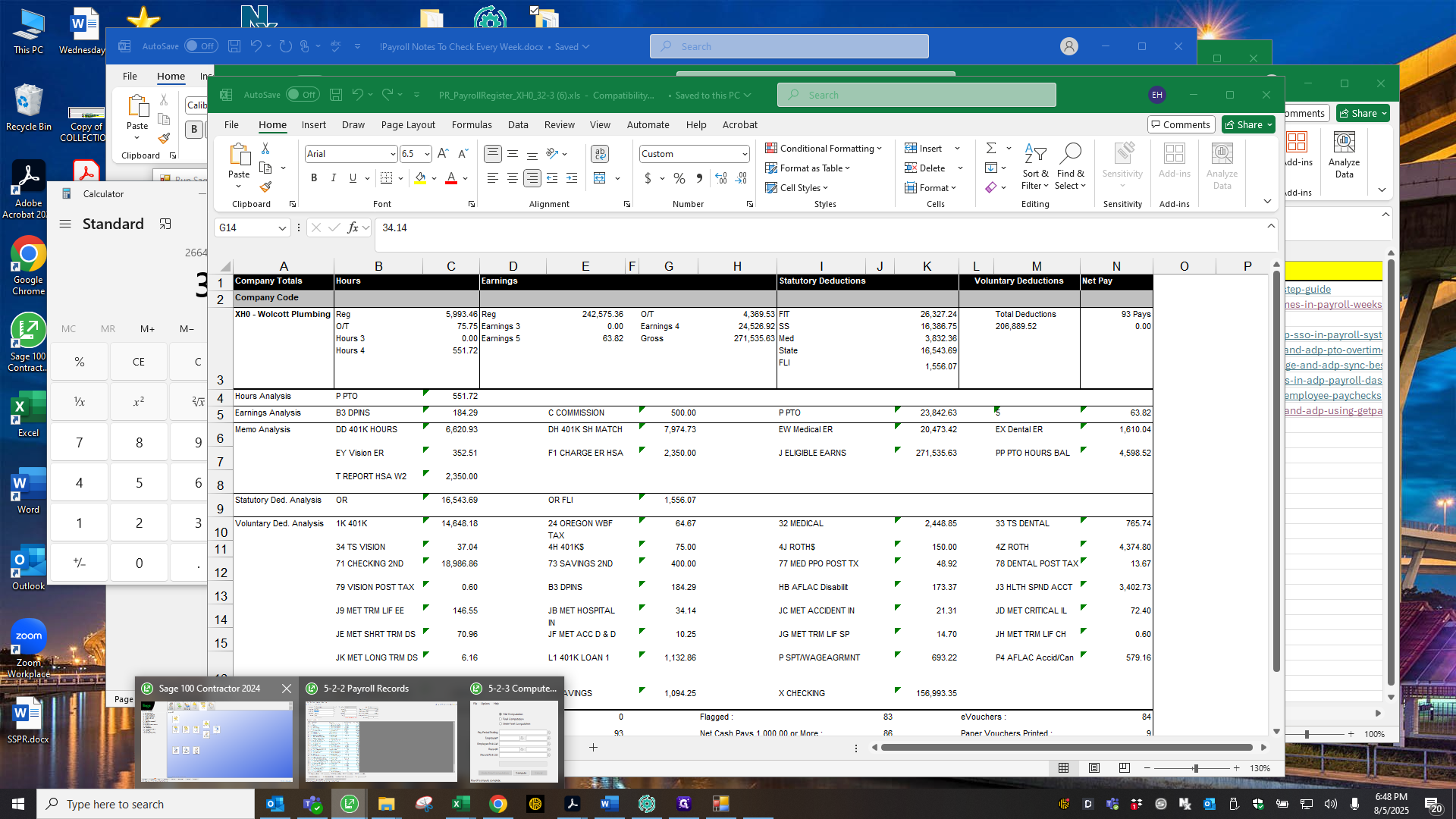The height and width of the screenshot is (819, 1456).
Task: Adjust the Excel zoom slider handle
Action: click(x=1196, y=768)
